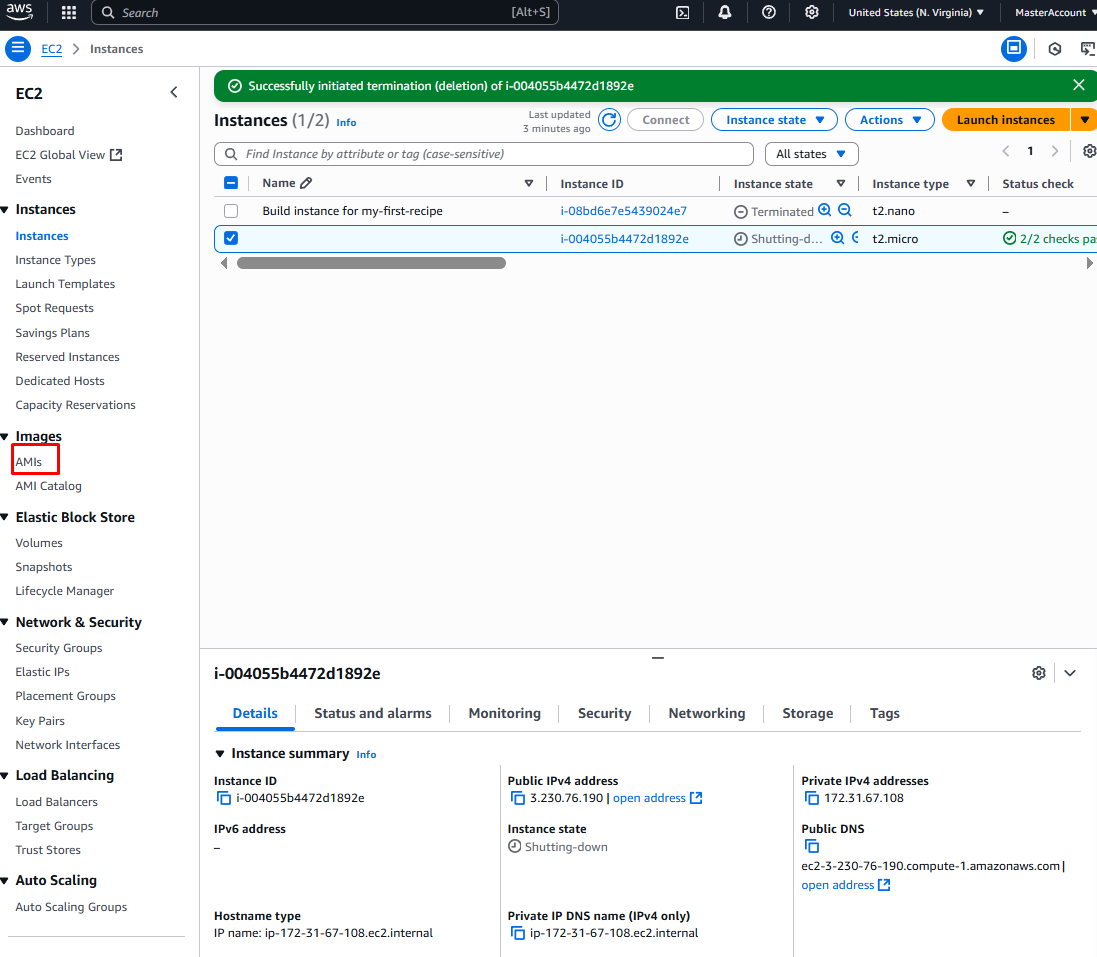Click the Launch instances button
Image resolution: width=1097 pixels, height=957 pixels.
1005,120
